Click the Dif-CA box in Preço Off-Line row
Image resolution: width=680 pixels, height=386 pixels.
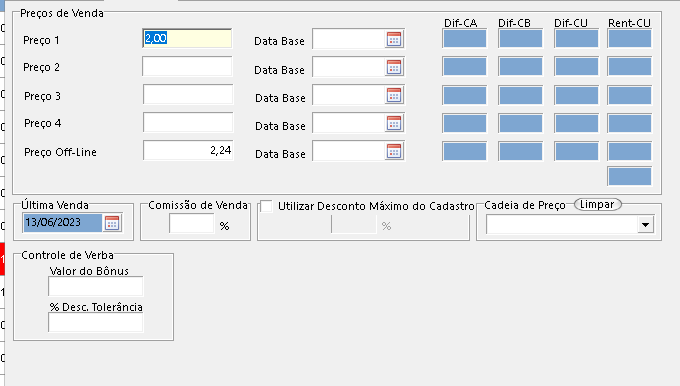click(464, 152)
